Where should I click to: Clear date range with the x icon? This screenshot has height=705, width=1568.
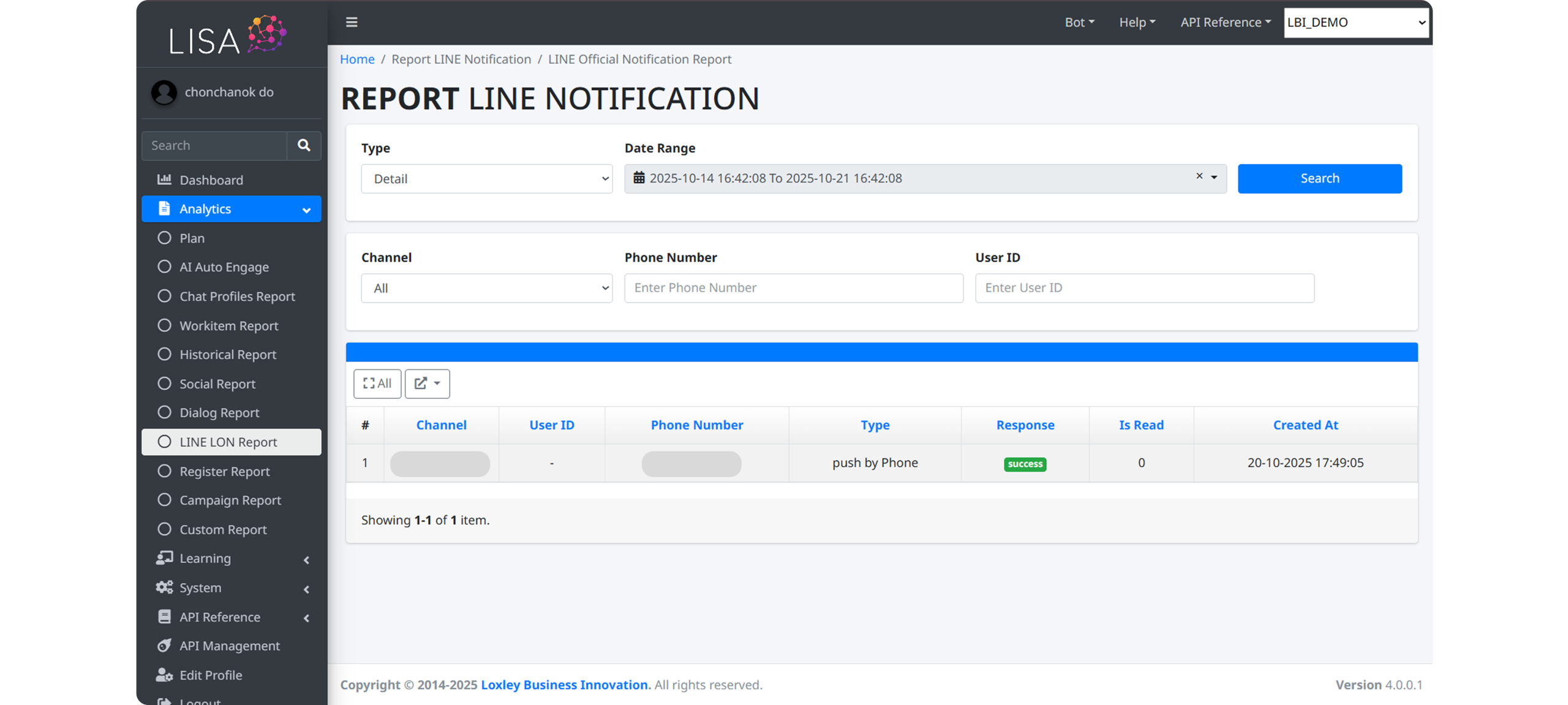coord(1199,176)
